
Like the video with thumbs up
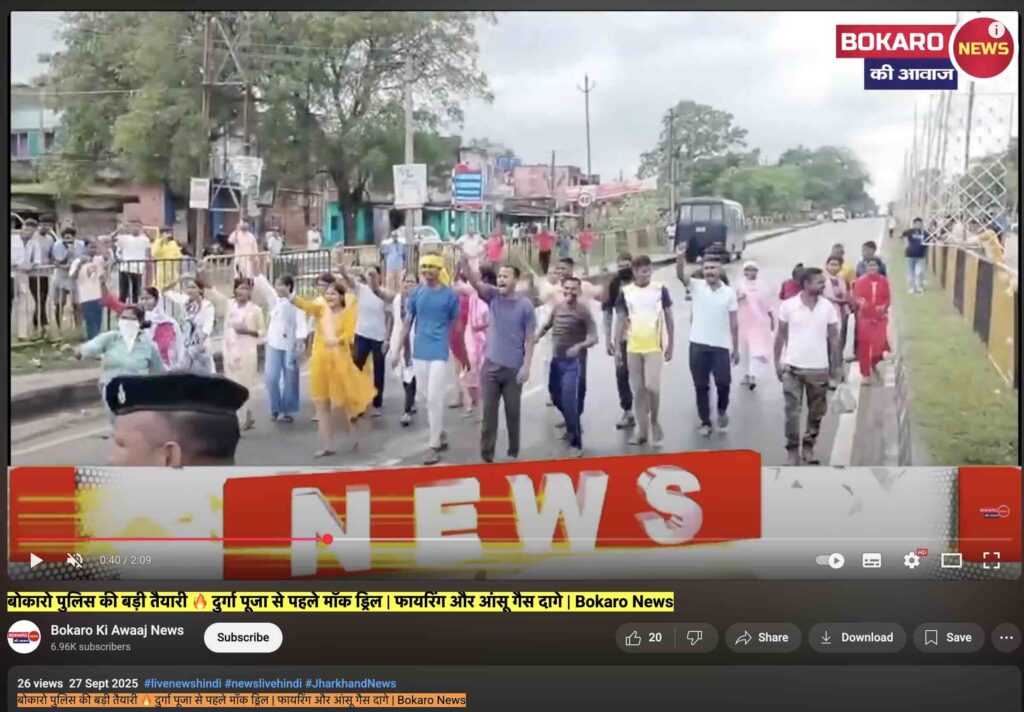click(643, 638)
